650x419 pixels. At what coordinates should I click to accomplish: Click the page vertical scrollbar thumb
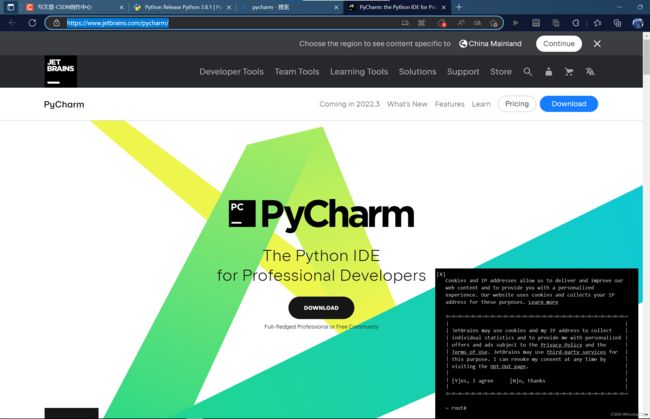pos(646,57)
